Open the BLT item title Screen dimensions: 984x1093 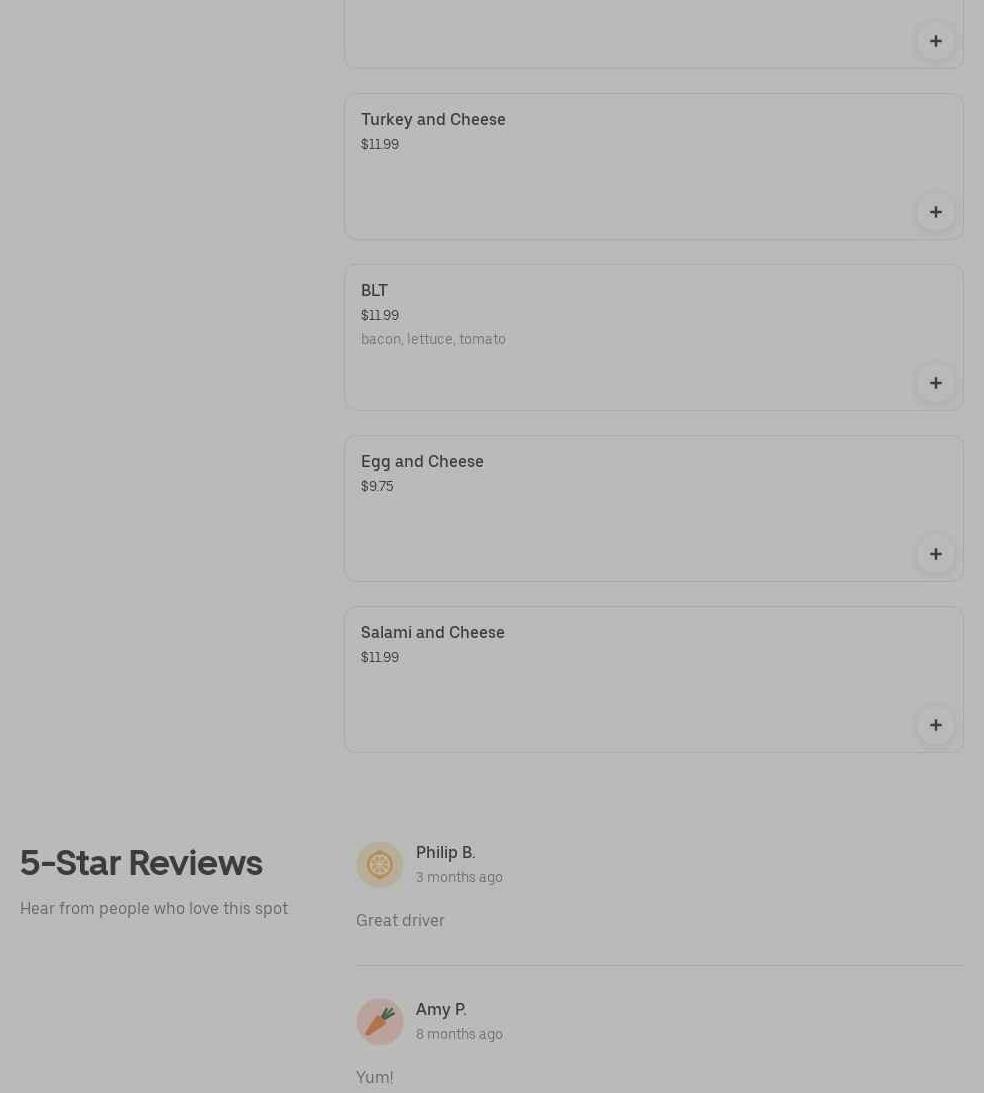point(374,290)
